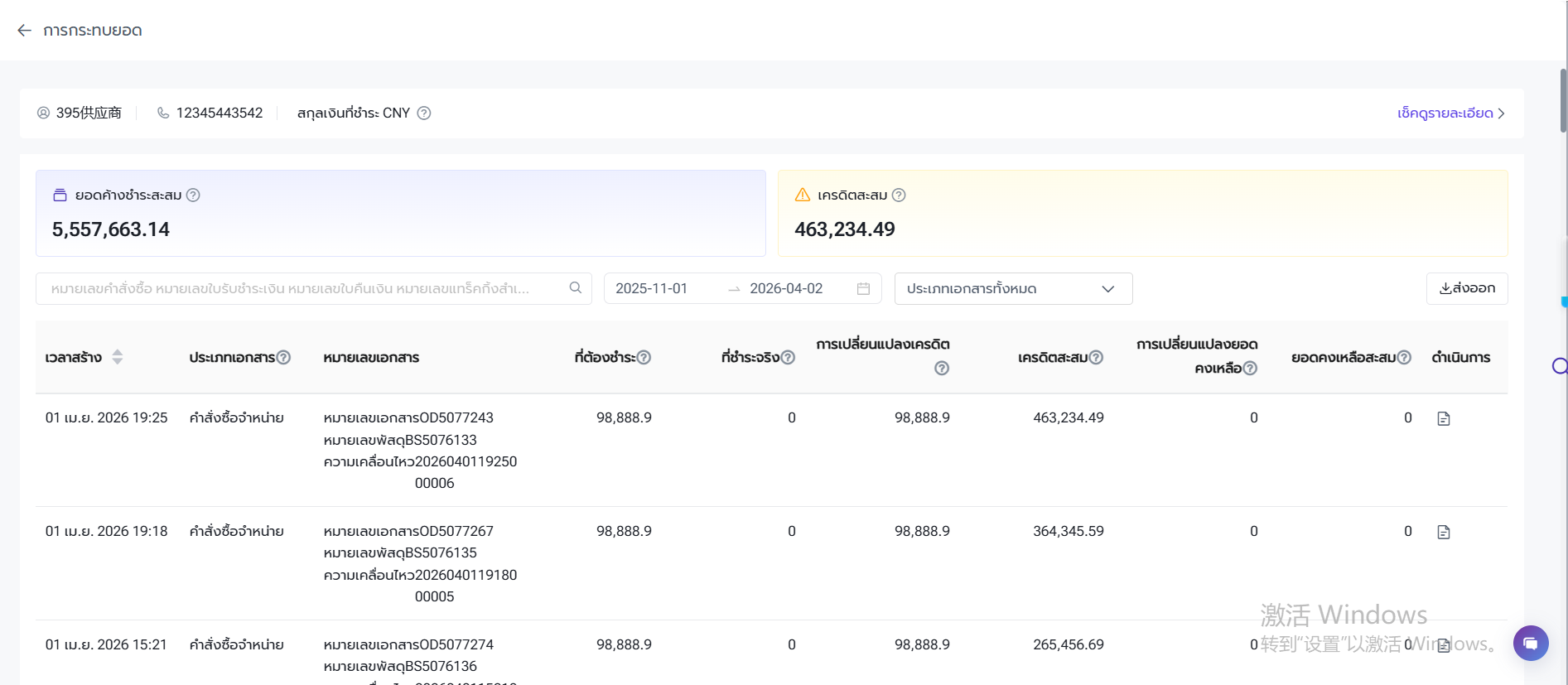Screen dimensions: 1568x685
Task: Click the search magnifier icon in document search box
Action: (576, 288)
